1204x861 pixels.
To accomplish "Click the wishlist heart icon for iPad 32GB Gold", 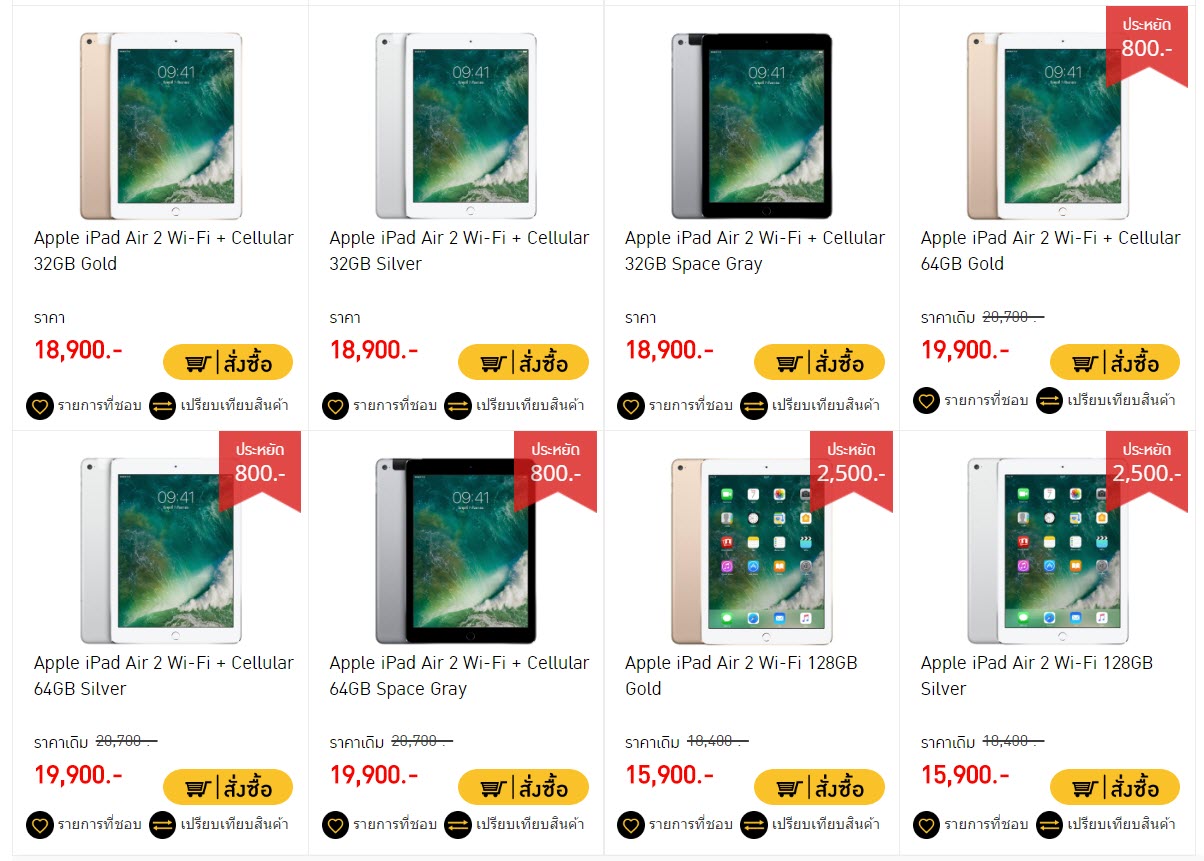I will tap(40, 406).
